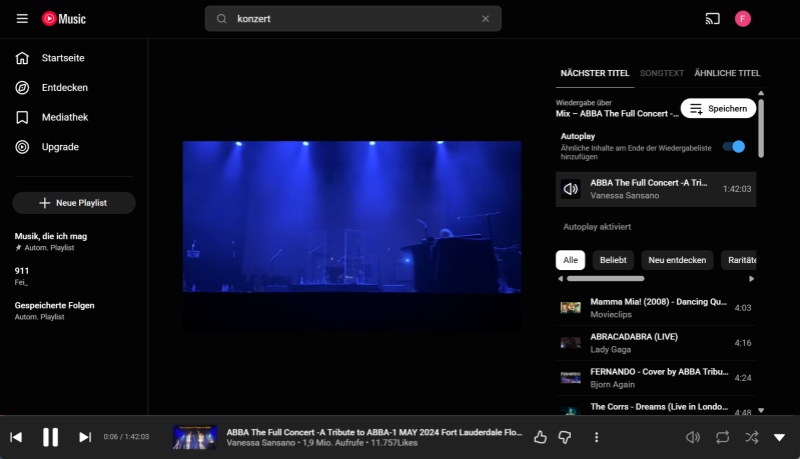Viewport: 800px width, 459px height.
Task: Click the speaker icon on playing queue item
Action: coord(570,189)
